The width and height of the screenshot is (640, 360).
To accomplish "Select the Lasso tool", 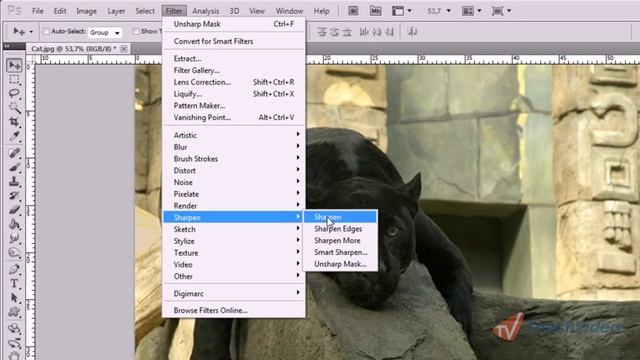I will pyautogui.click(x=14, y=93).
